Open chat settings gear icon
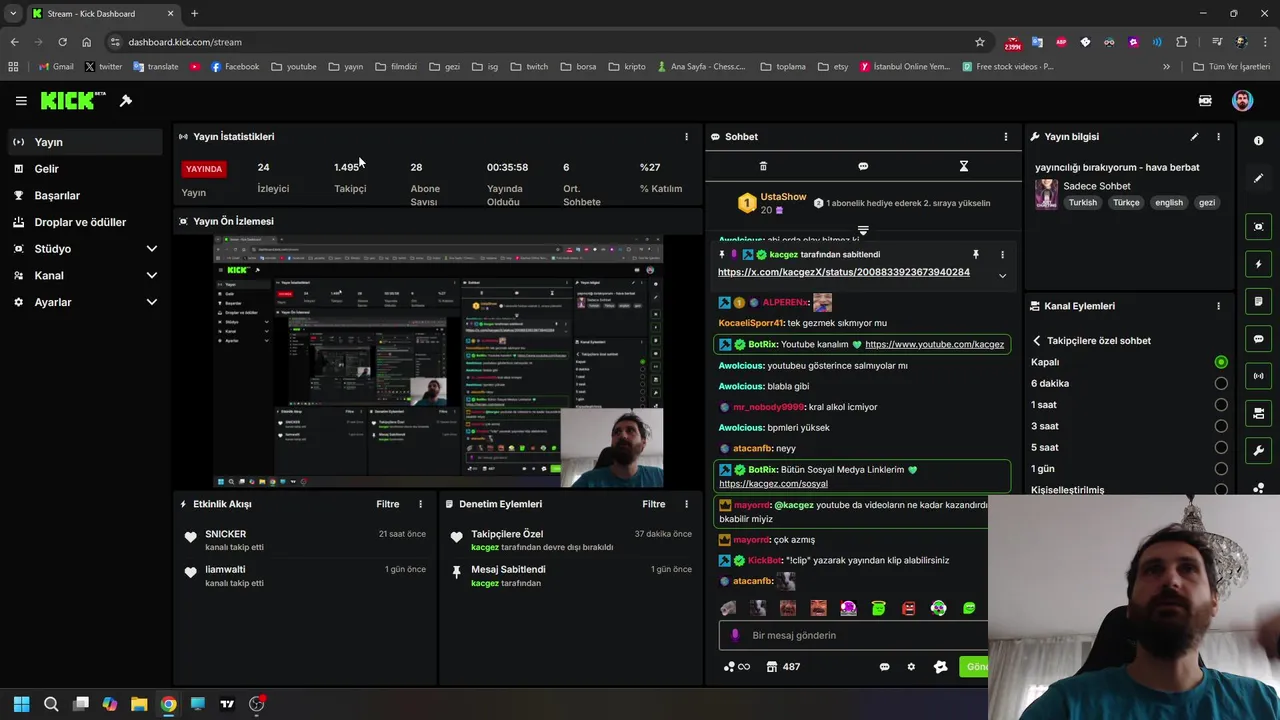Viewport: 1280px width, 720px height. coord(911,667)
